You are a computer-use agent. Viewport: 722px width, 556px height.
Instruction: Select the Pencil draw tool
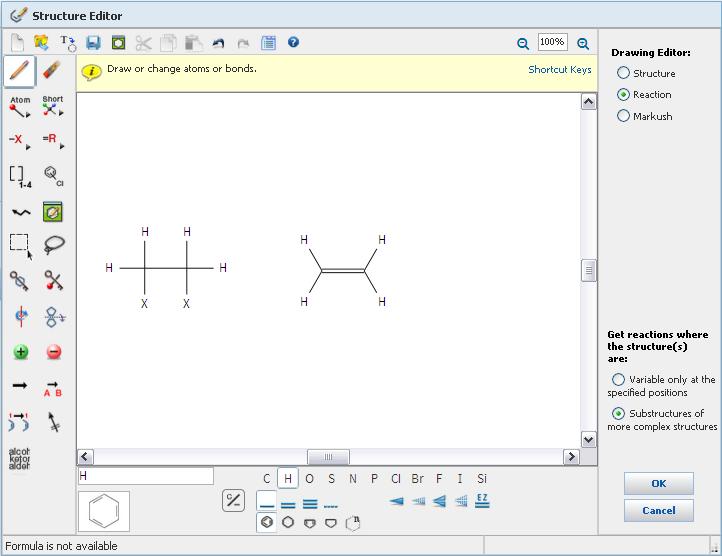(x=19, y=71)
